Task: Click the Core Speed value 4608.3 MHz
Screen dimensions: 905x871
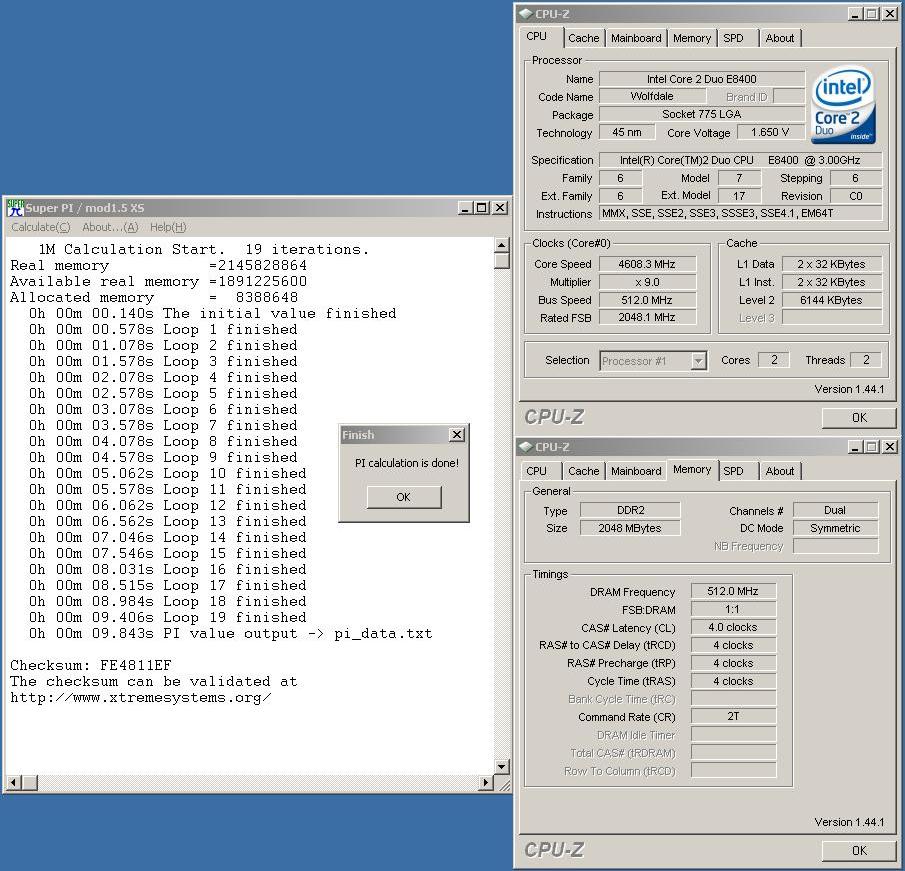Action: [647, 264]
